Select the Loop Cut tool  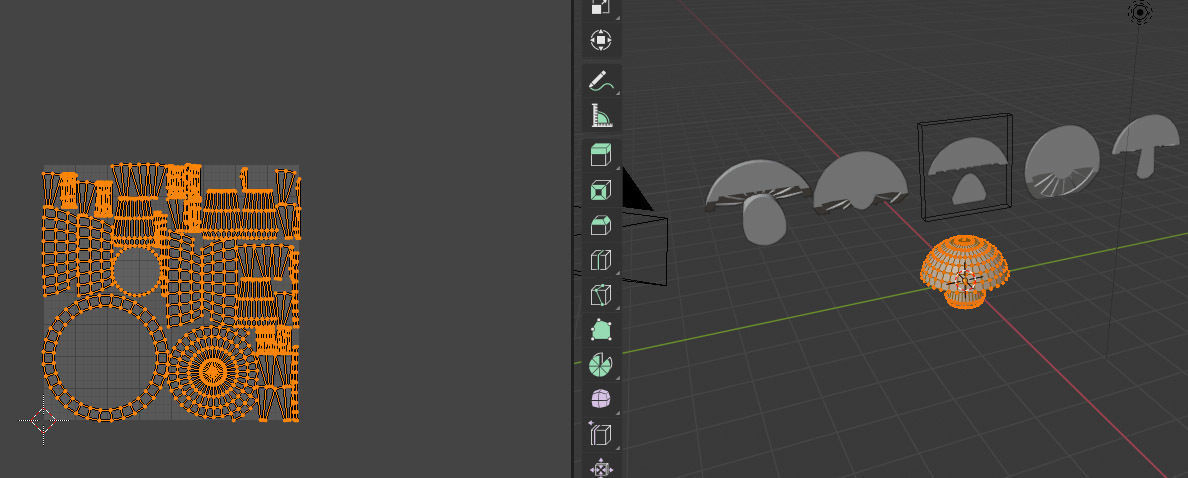click(x=601, y=260)
